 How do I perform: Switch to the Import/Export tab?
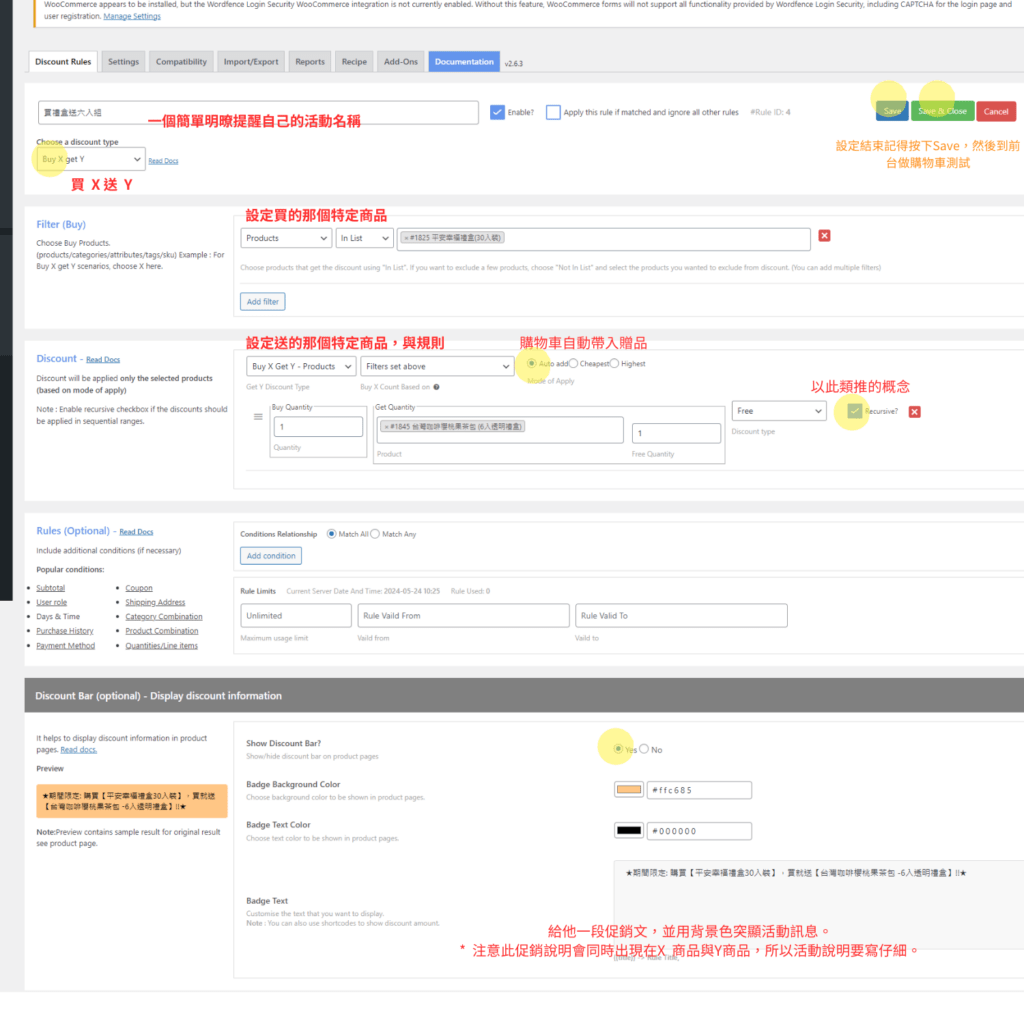tap(251, 62)
